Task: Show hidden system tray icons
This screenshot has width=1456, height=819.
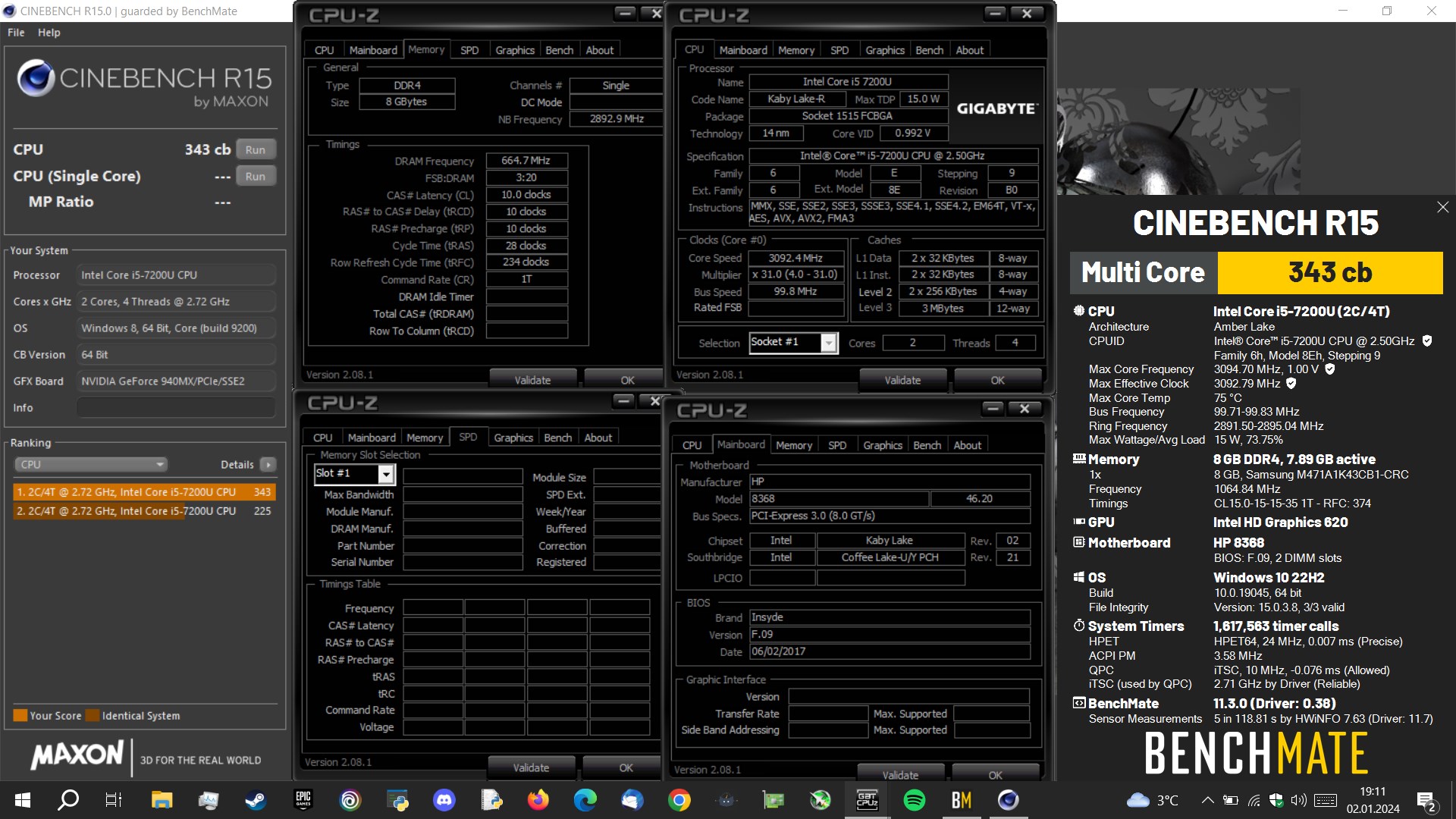Action: (1208, 800)
